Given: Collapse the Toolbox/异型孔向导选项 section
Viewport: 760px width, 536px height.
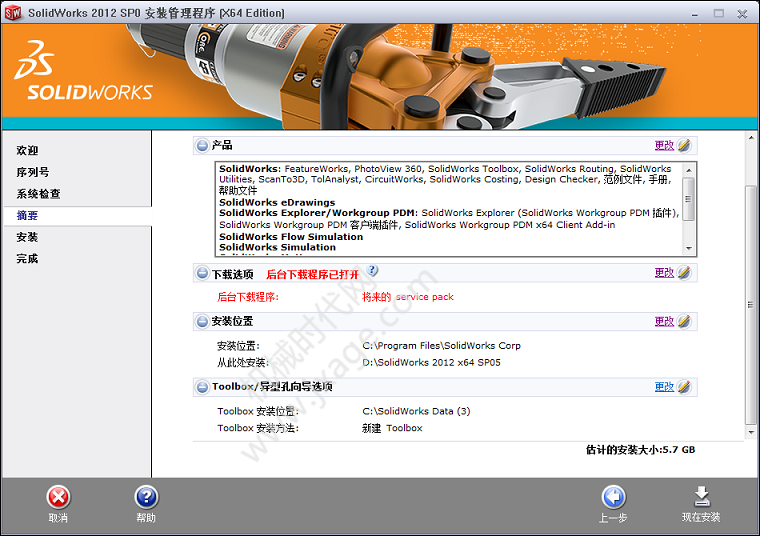Looking at the screenshot, I should (202, 387).
